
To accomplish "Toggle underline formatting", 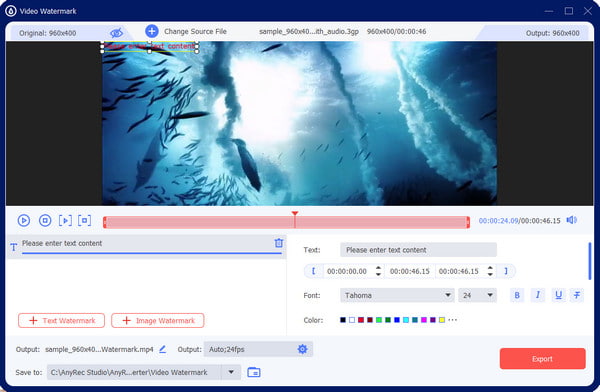I will tap(558, 295).
